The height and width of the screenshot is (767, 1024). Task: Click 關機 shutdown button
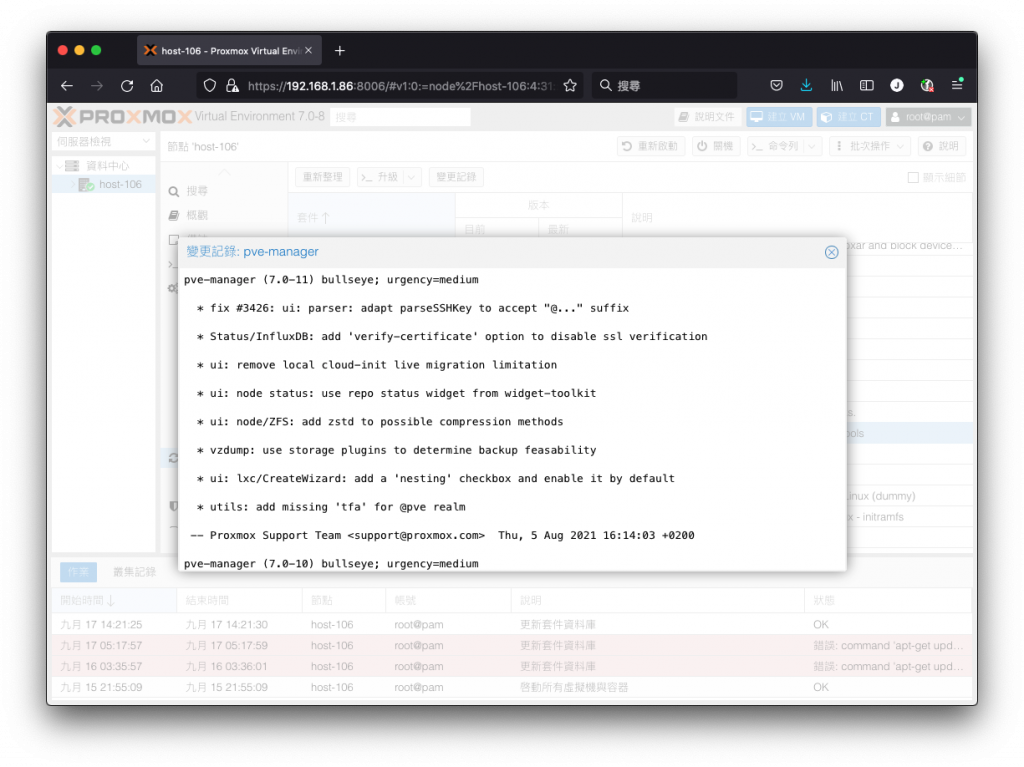[715, 146]
